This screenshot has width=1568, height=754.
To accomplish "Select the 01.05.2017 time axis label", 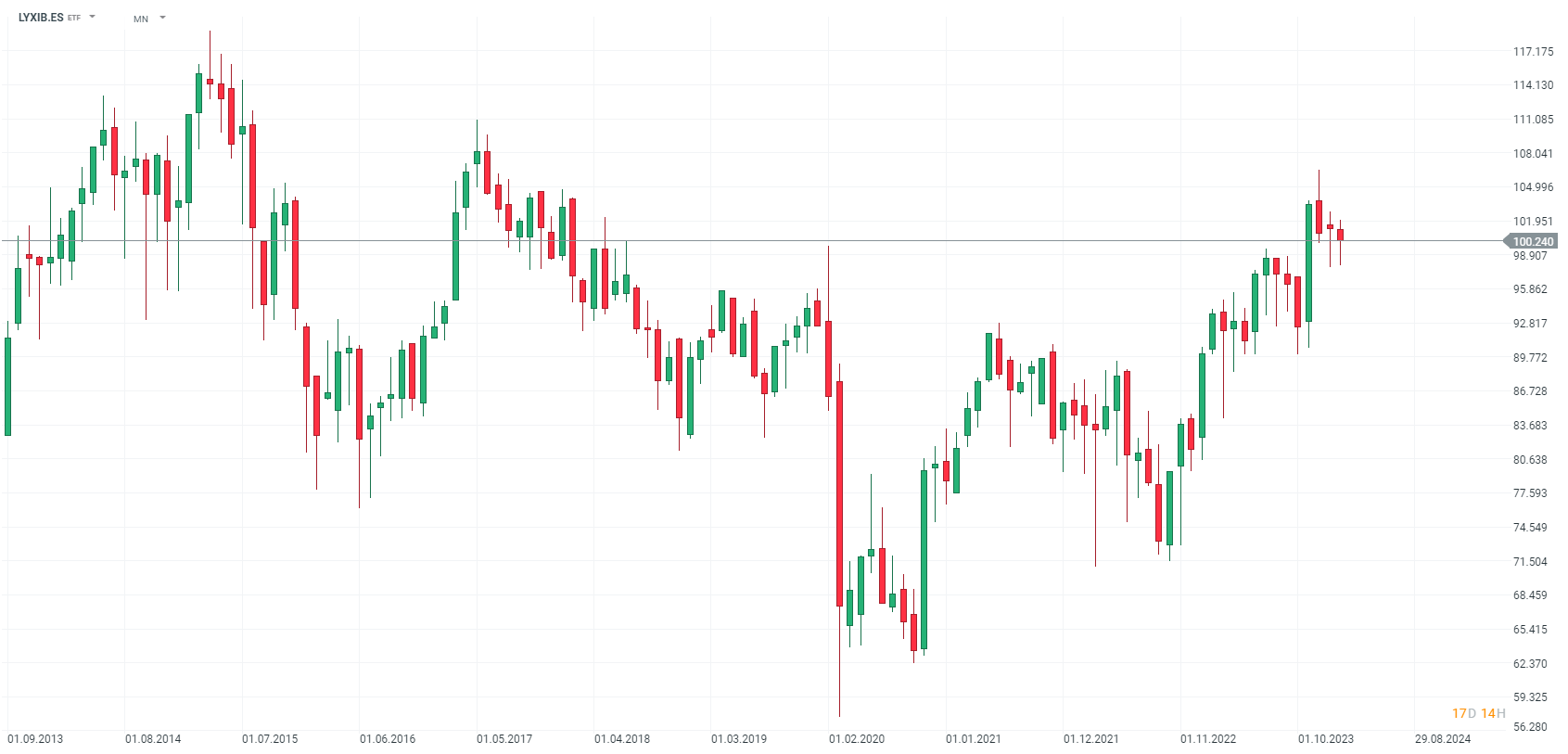I will [x=504, y=739].
